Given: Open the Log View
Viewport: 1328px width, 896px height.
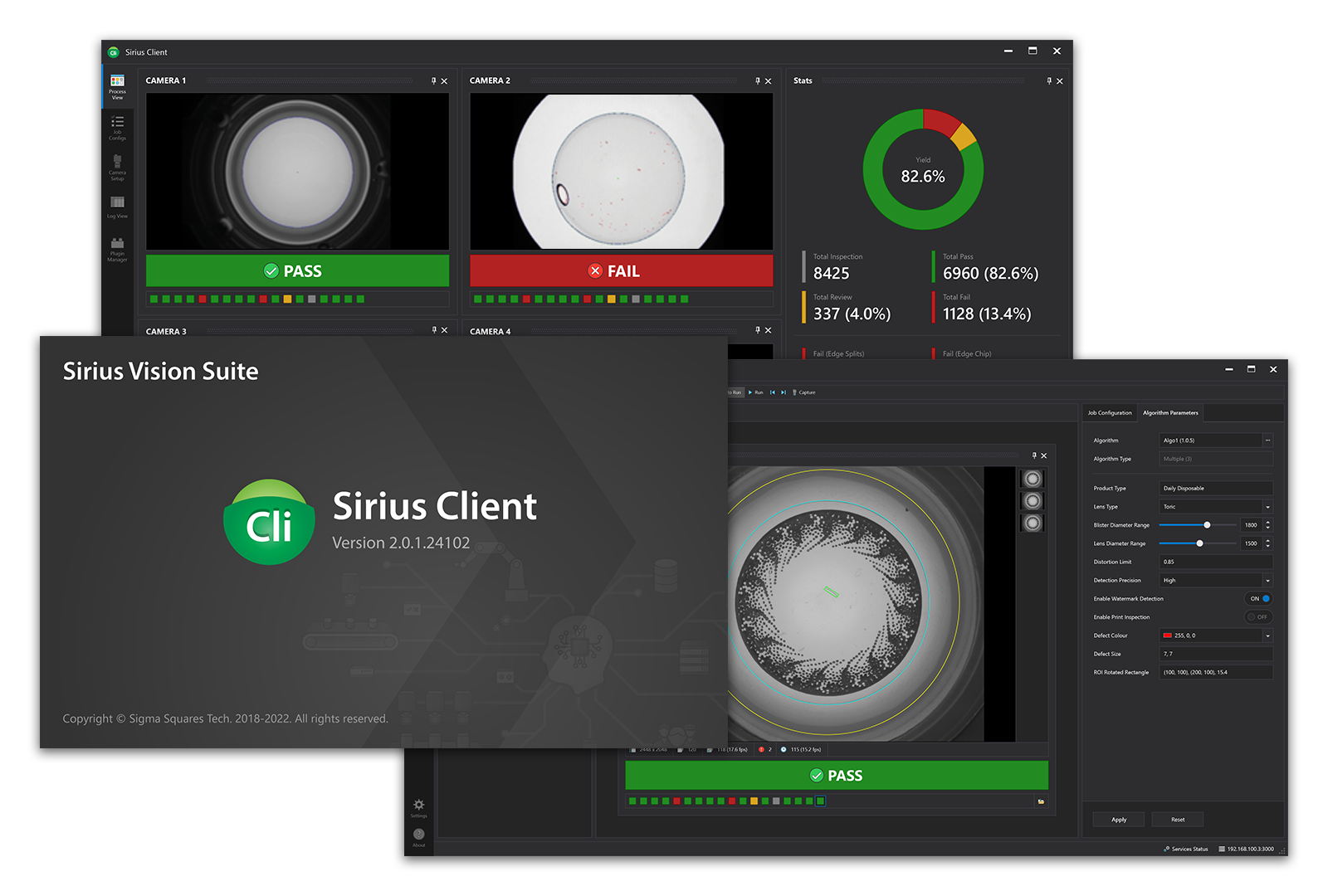Looking at the screenshot, I should [117, 206].
